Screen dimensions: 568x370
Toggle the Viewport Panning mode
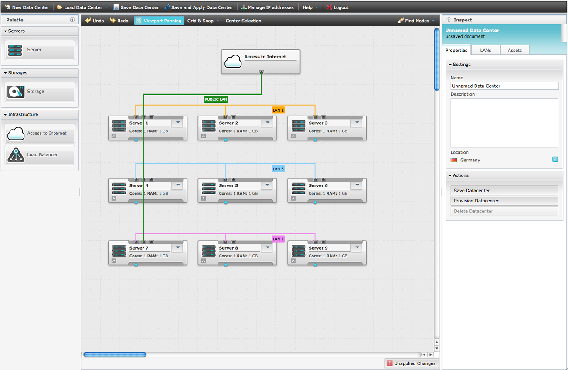pos(159,21)
